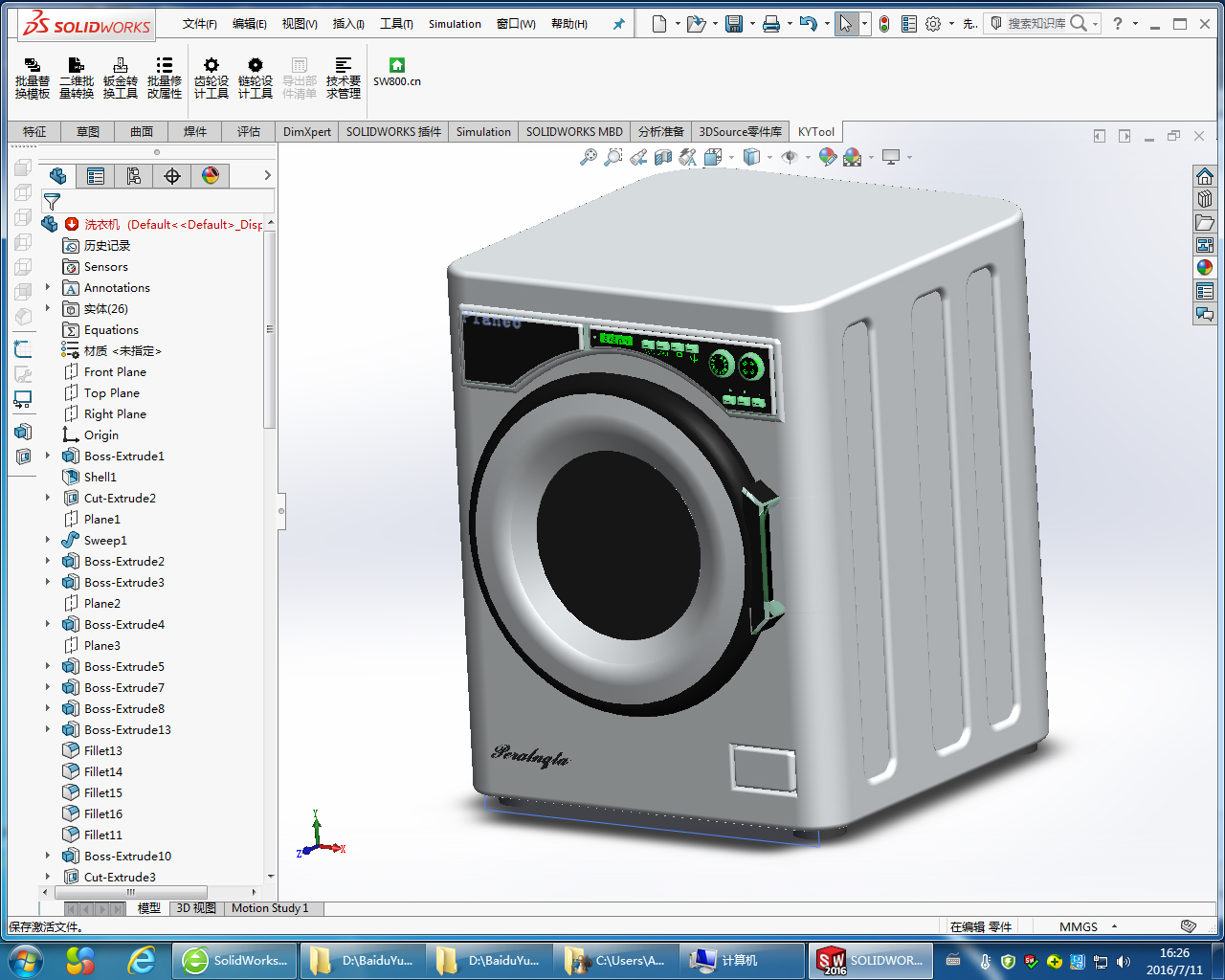Click the sheet metal conversion tool (钣金转换工具)
This screenshot has width=1225, height=980.
[121, 77]
